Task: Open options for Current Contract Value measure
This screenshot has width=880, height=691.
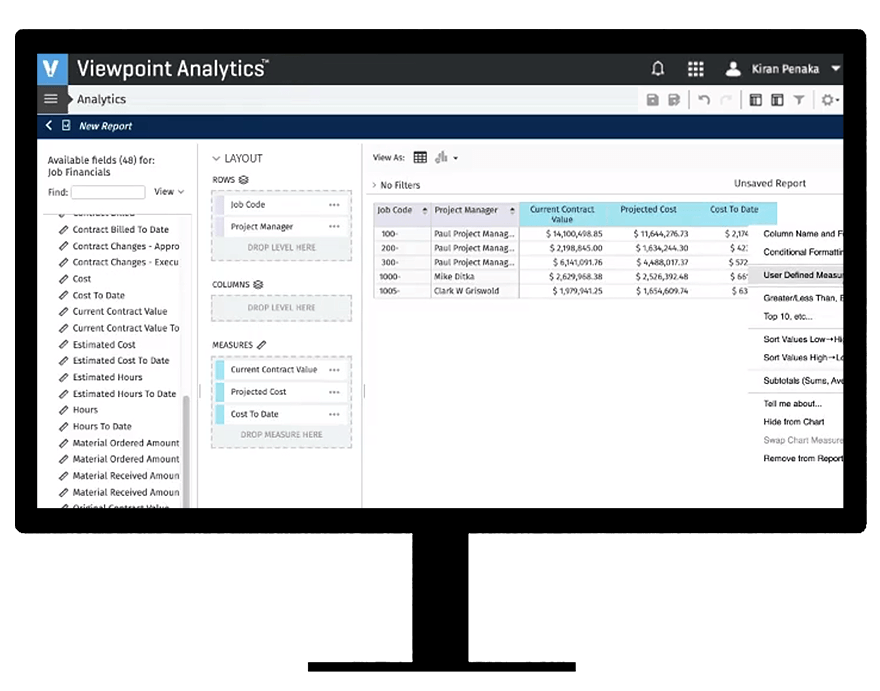Action: pos(334,369)
